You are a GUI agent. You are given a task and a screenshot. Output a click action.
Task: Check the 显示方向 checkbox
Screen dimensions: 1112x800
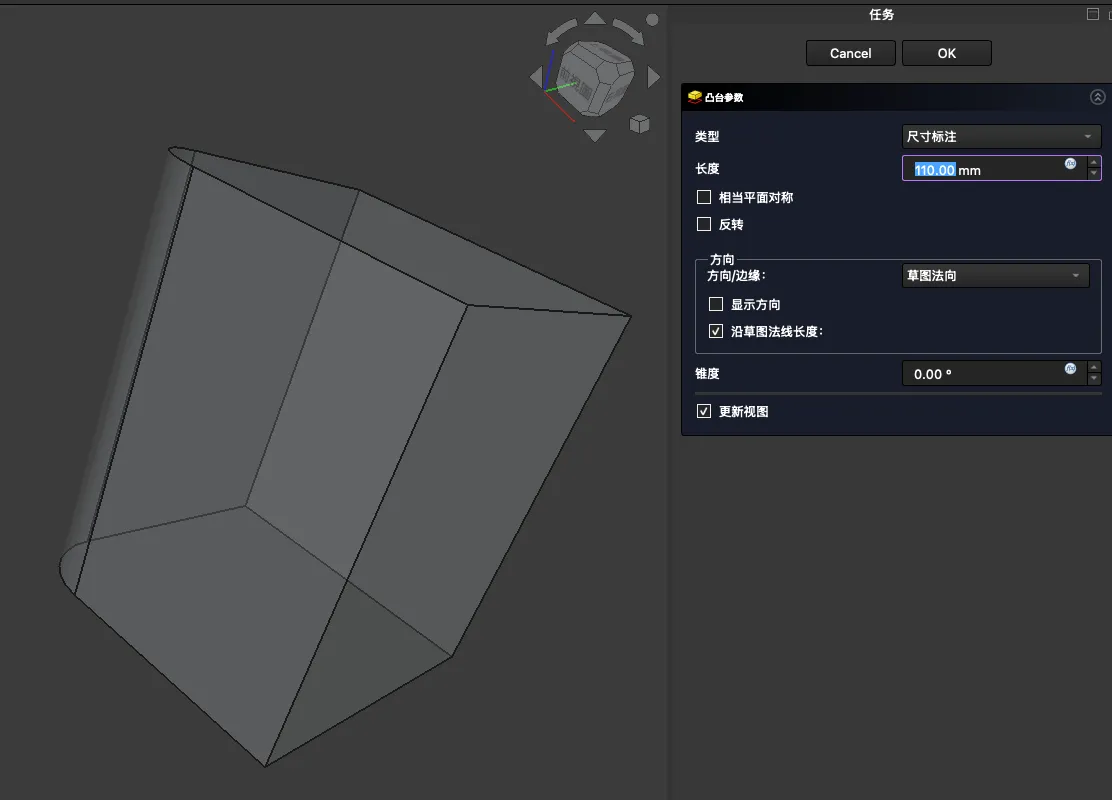pos(716,305)
